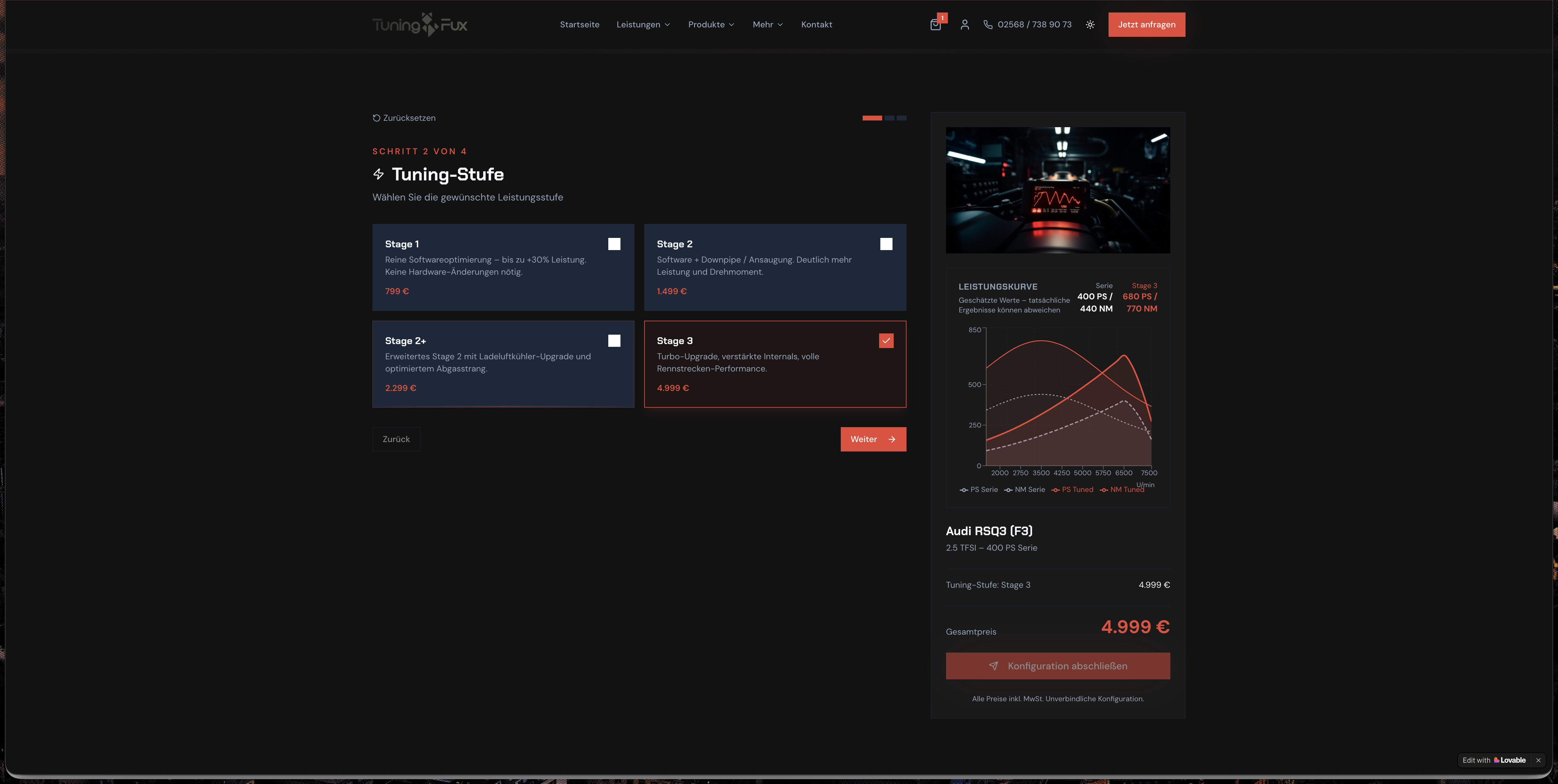Go to Startseite
1558x784 pixels.
coord(579,25)
